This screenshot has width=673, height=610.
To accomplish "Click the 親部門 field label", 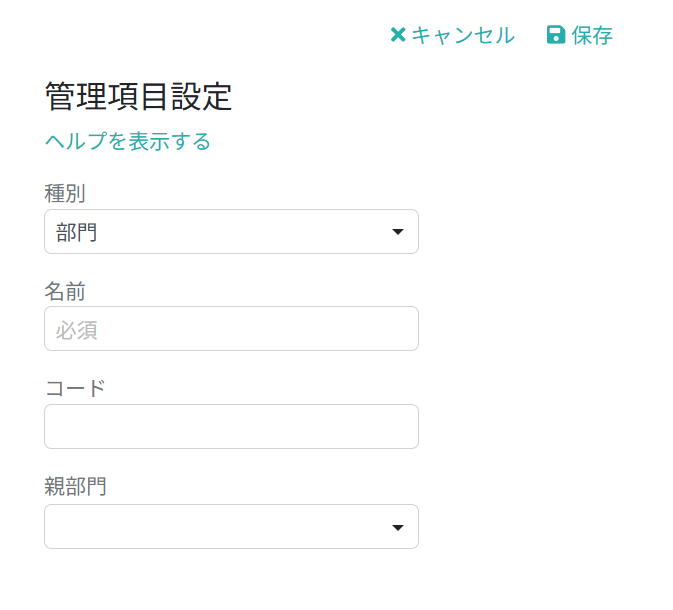I will [x=75, y=487].
